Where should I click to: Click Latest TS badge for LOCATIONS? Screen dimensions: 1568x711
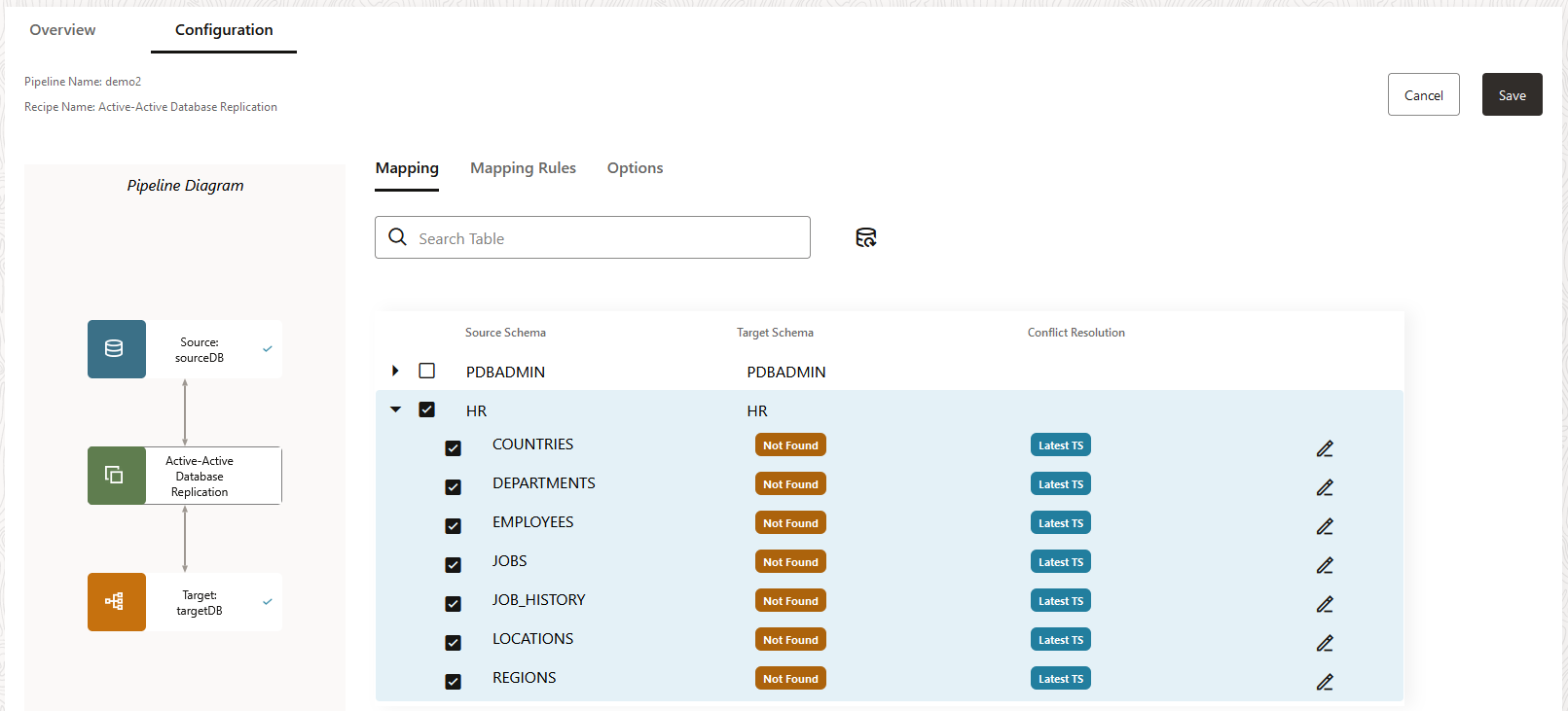[x=1061, y=639]
